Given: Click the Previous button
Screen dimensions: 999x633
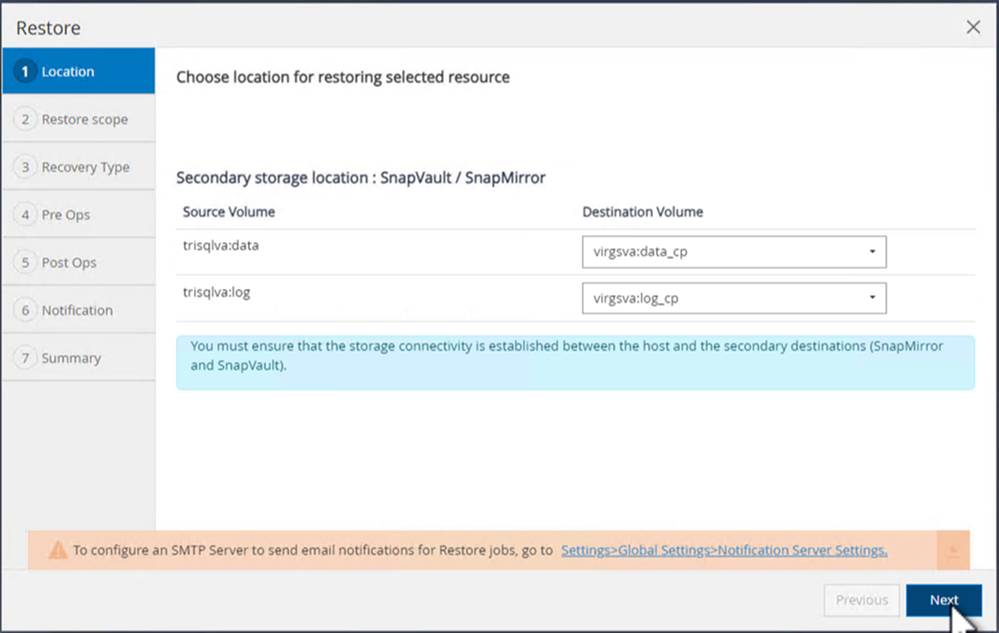Looking at the screenshot, I should (x=861, y=600).
